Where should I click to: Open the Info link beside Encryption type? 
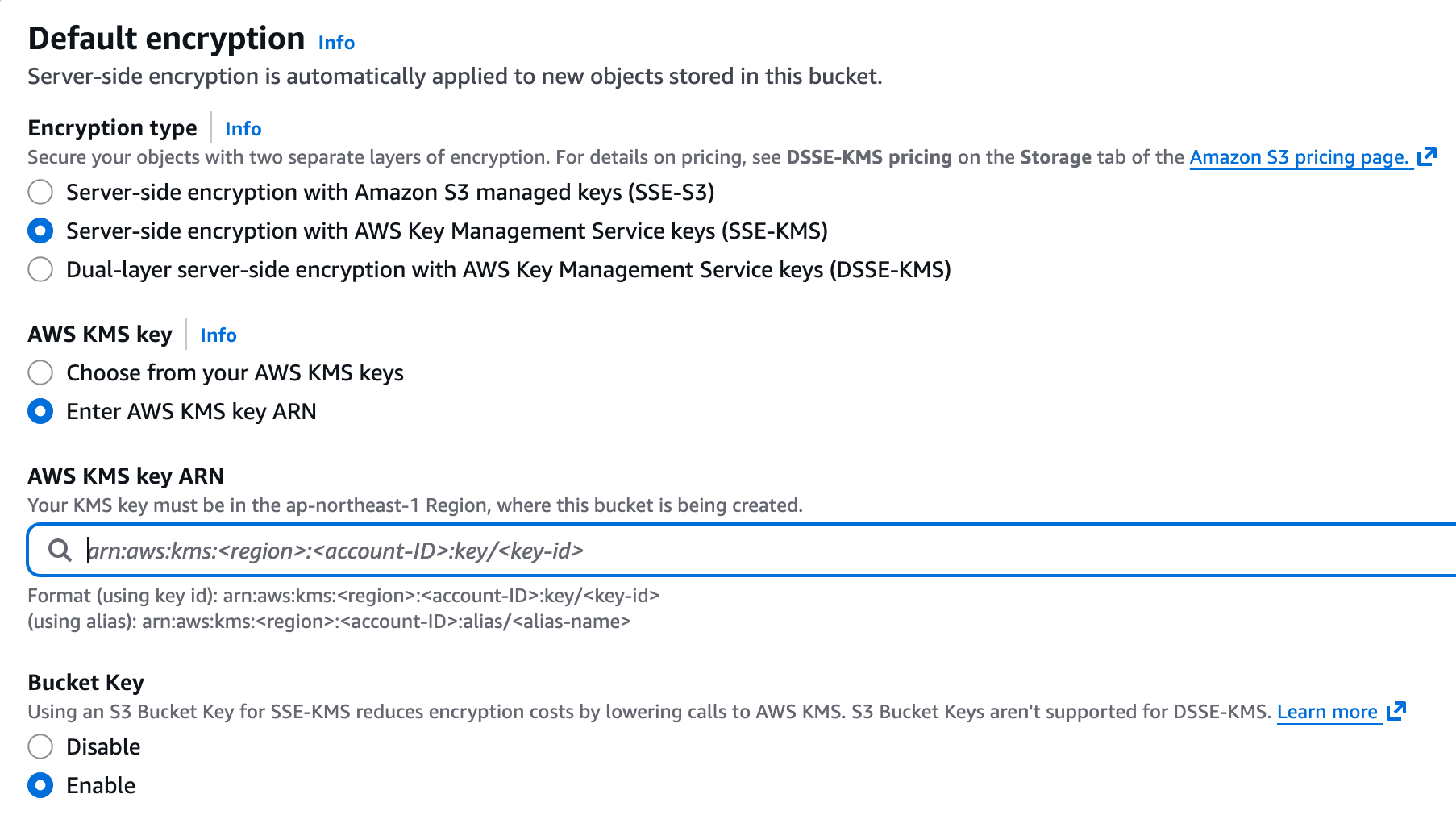243,128
